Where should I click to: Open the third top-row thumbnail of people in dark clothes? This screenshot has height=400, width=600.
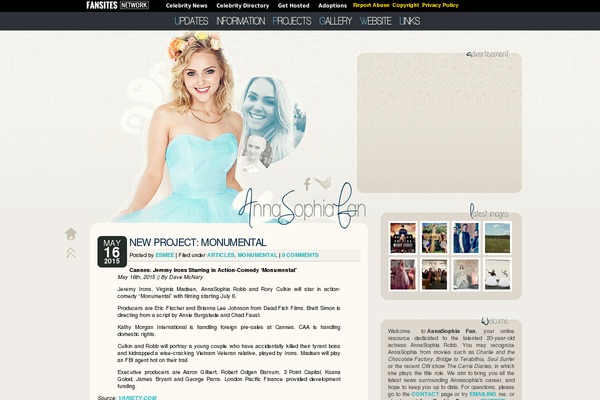click(x=466, y=238)
